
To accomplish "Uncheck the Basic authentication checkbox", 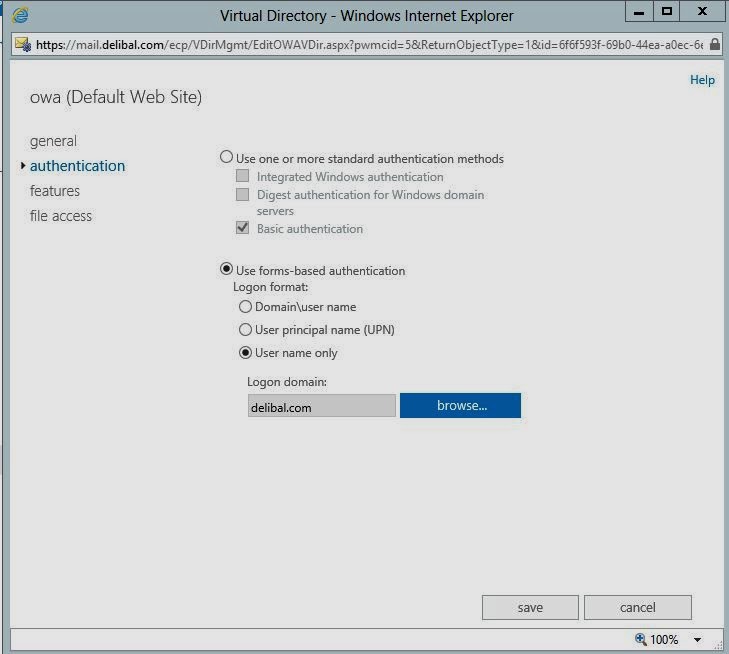I will coord(242,229).
